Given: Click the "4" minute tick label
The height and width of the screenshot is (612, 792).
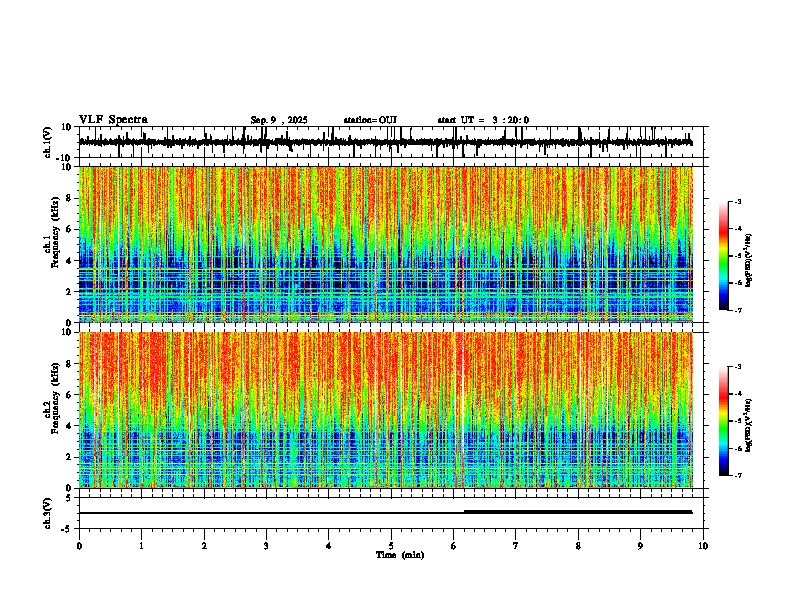Looking at the screenshot, I should click(329, 546).
